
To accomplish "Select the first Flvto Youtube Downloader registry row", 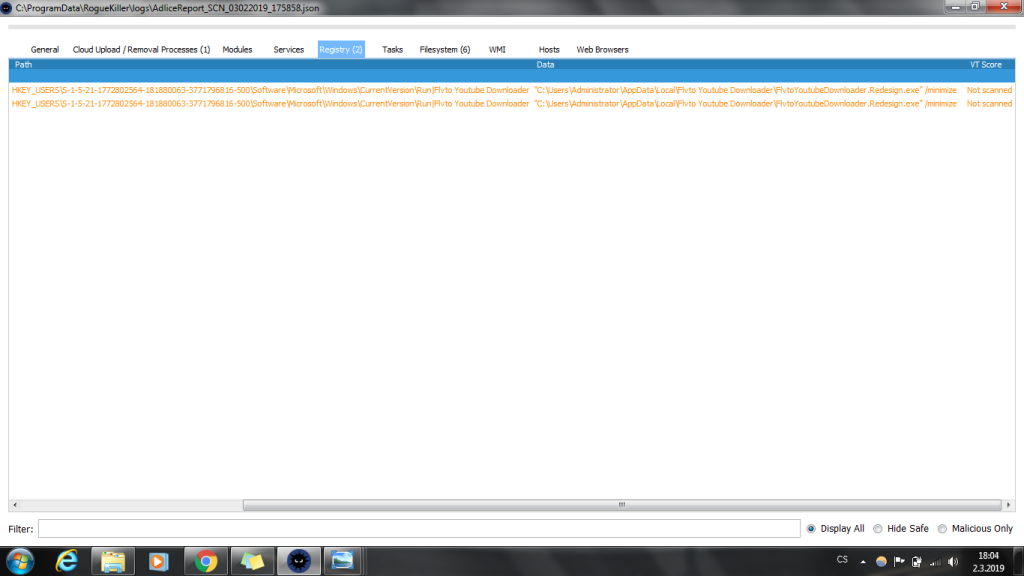I will pyautogui.click(x=512, y=90).
